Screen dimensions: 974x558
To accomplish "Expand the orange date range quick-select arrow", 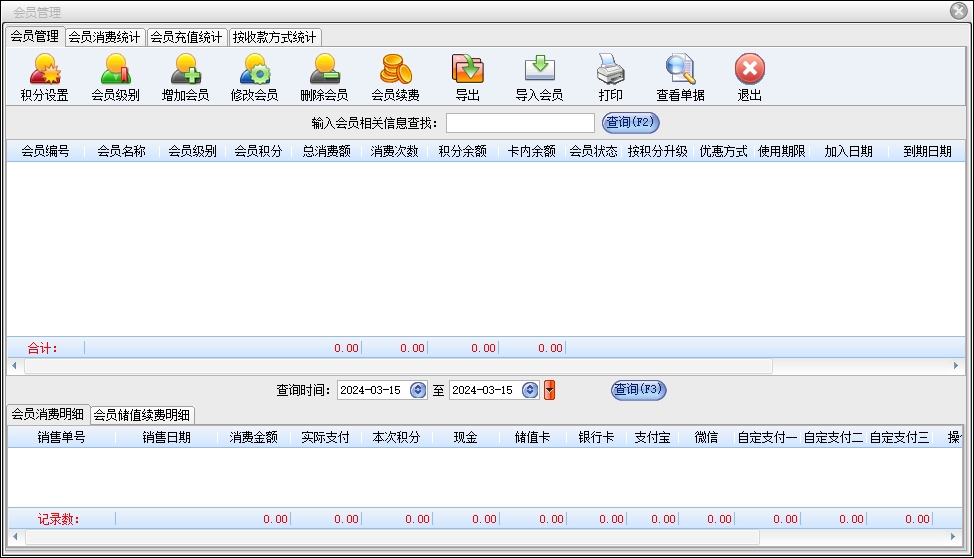I will click(549, 390).
